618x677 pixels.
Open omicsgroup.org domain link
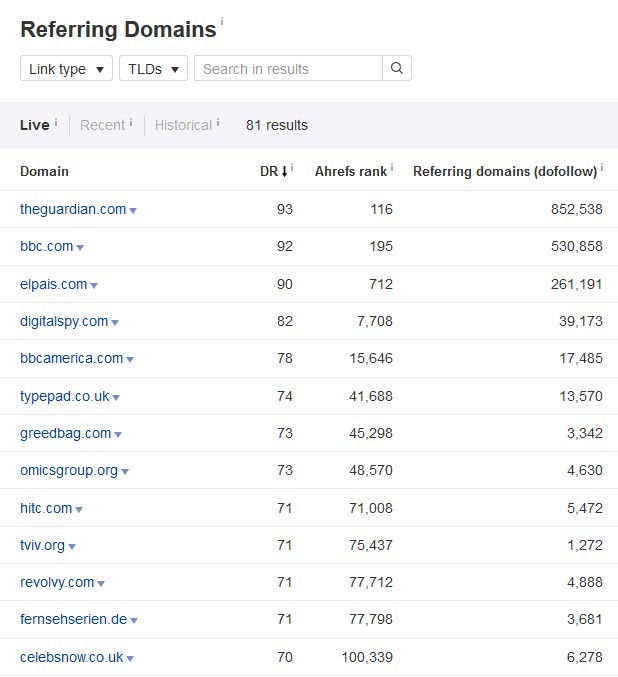[x=69, y=471]
